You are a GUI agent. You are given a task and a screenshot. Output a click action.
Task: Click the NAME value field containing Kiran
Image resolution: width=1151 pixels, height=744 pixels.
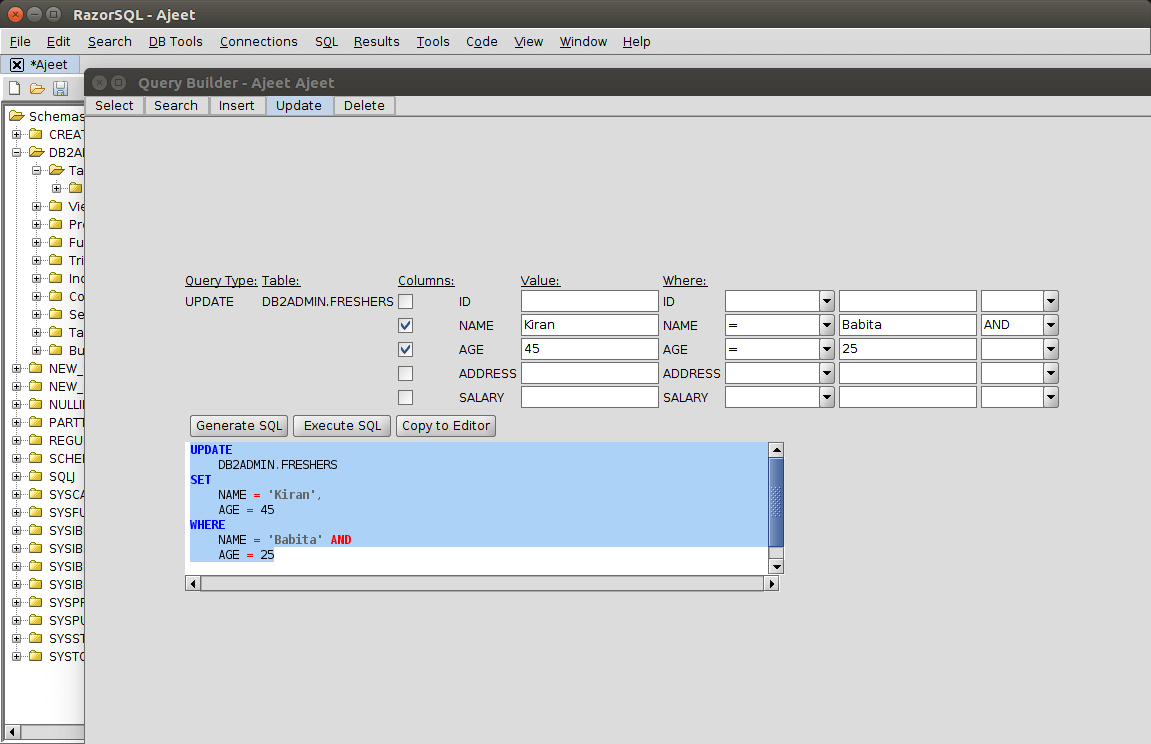click(589, 325)
